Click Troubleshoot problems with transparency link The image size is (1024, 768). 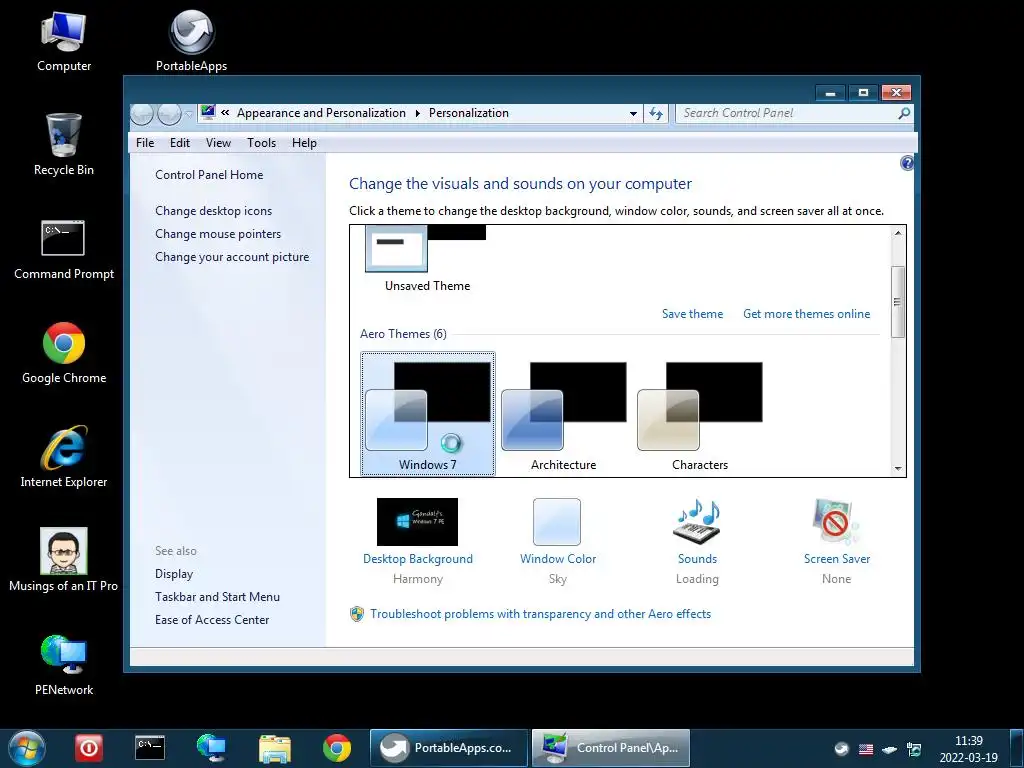(540, 614)
